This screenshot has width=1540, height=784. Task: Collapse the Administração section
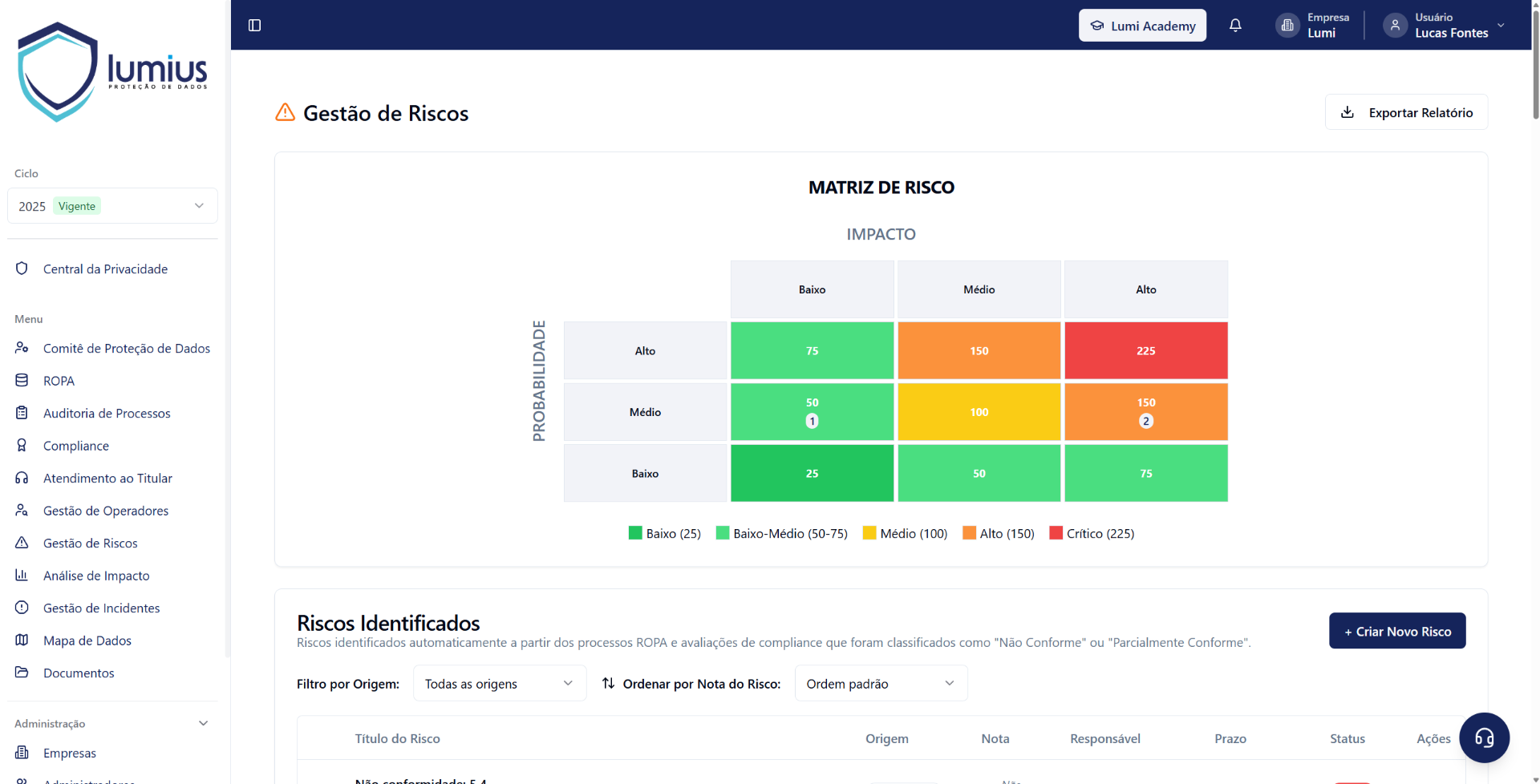[204, 723]
